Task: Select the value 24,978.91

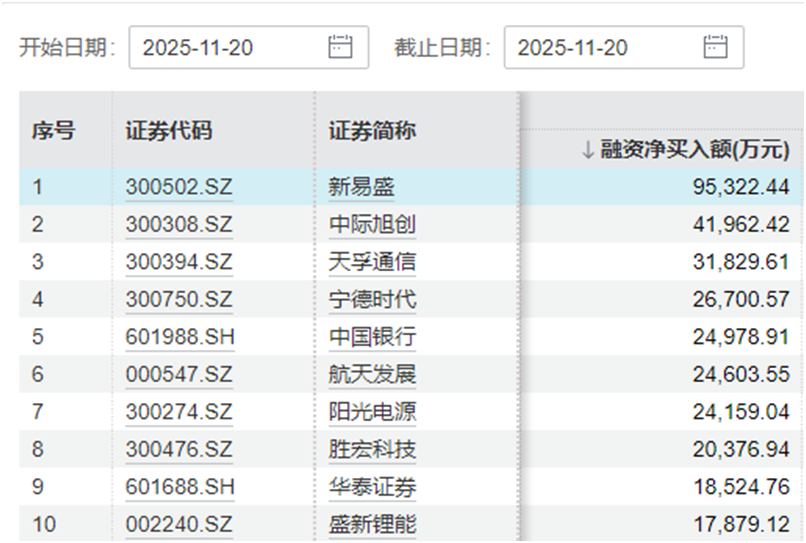Action: click(741, 337)
